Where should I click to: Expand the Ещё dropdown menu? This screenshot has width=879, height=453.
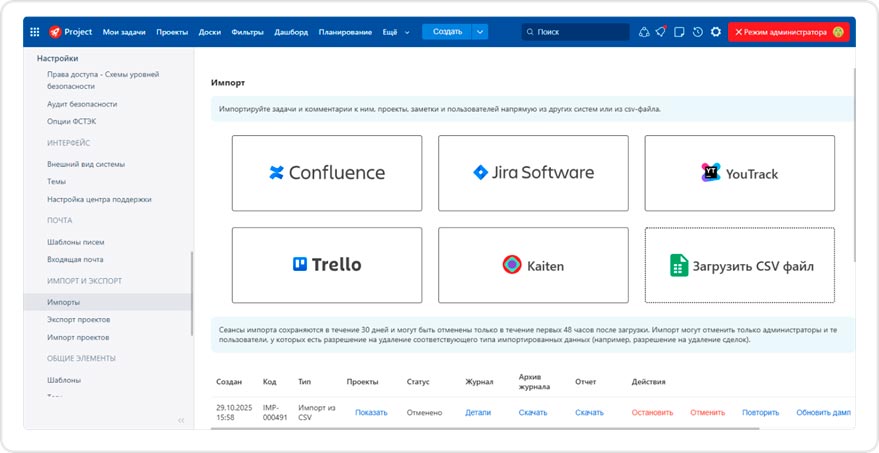tap(396, 32)
